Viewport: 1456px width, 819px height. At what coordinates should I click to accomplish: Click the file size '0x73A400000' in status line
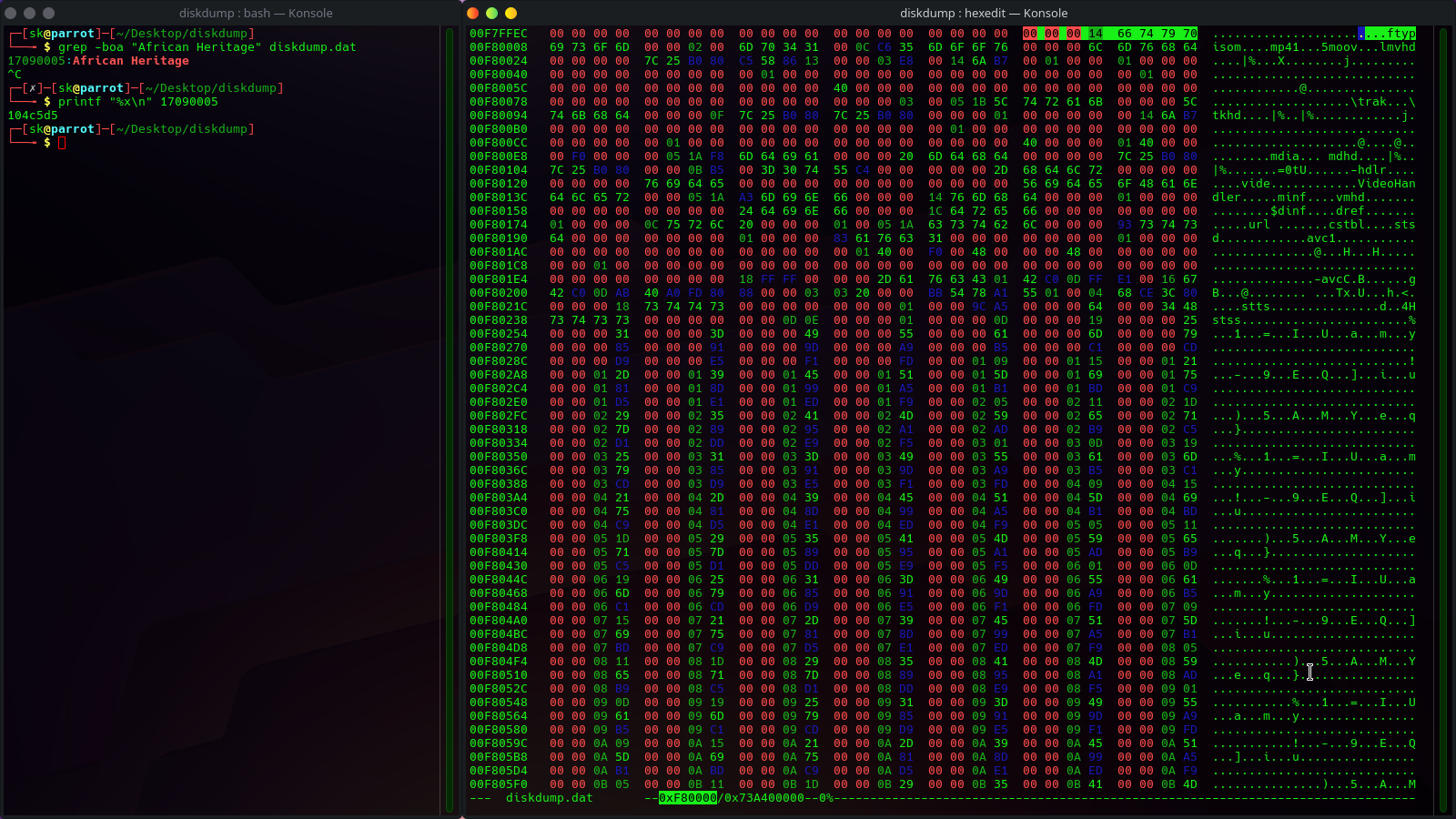click(x=764, y=798)
